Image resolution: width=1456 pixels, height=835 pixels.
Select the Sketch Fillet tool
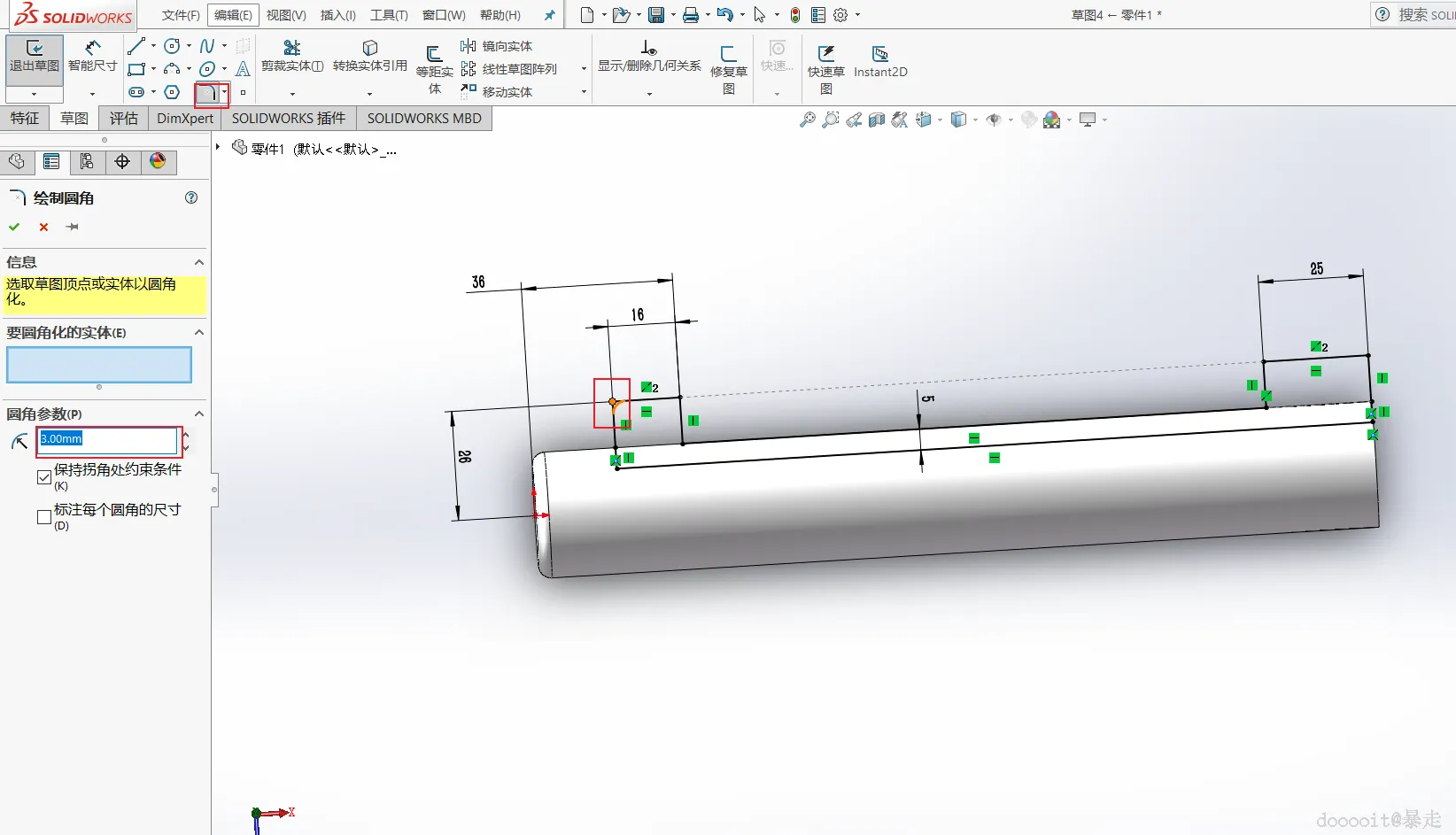(x=207, y=93)
